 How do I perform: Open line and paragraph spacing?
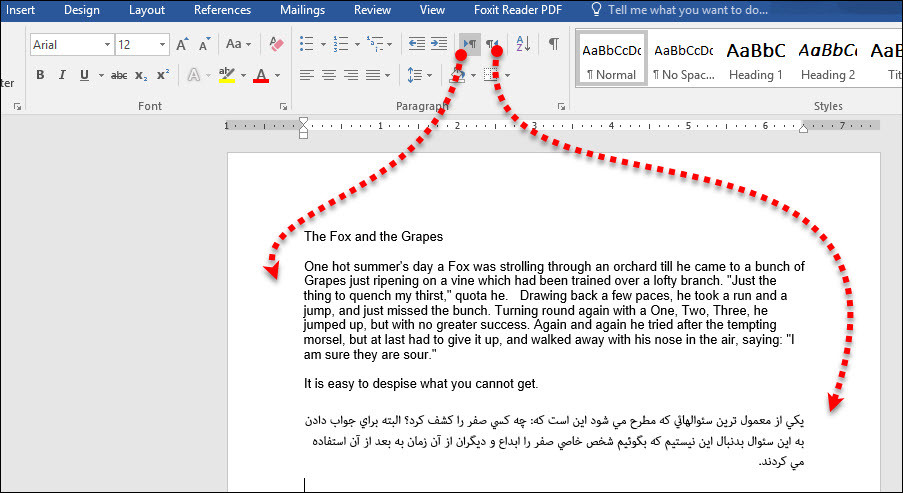pos(415,75)
